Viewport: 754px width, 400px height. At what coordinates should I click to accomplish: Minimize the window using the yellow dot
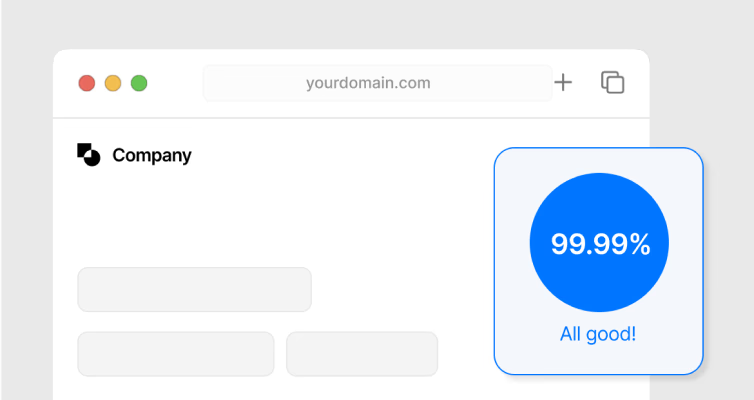(113, 83)
